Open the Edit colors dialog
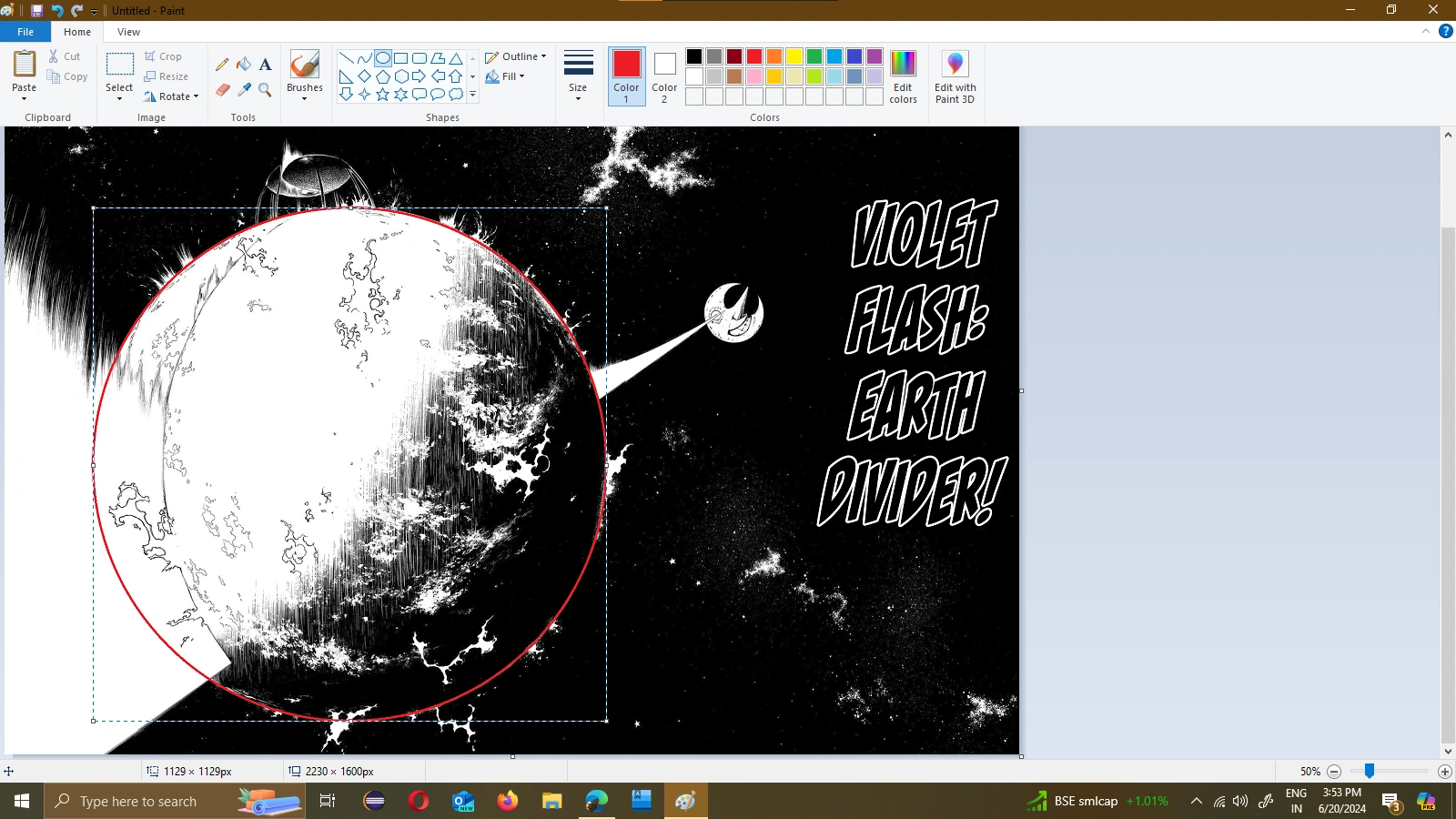The height and width of the screenshot is (819, 1456). click(903, 76)
